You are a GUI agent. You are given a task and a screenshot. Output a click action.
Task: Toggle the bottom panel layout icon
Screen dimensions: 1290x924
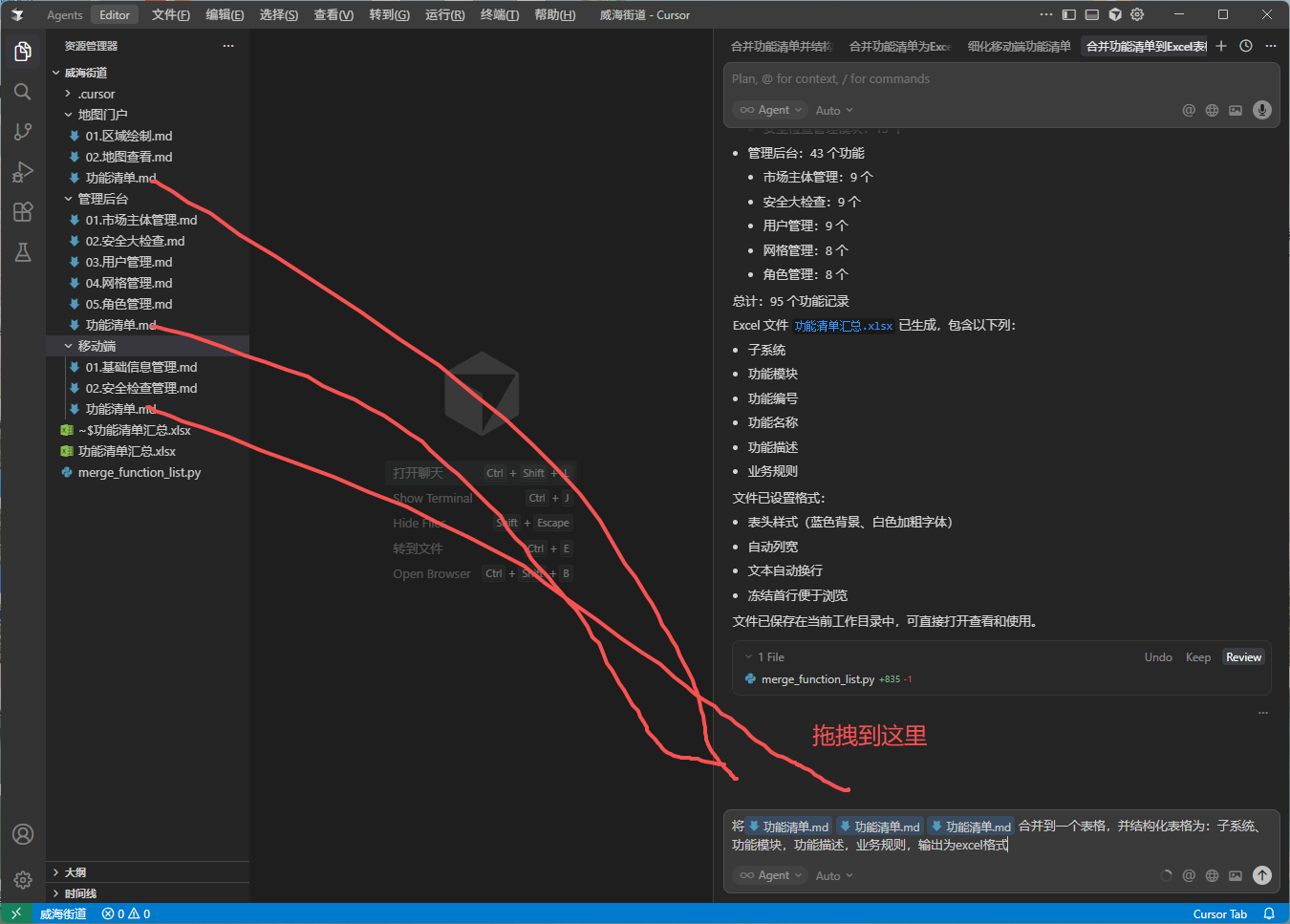tap(1091, 14)
